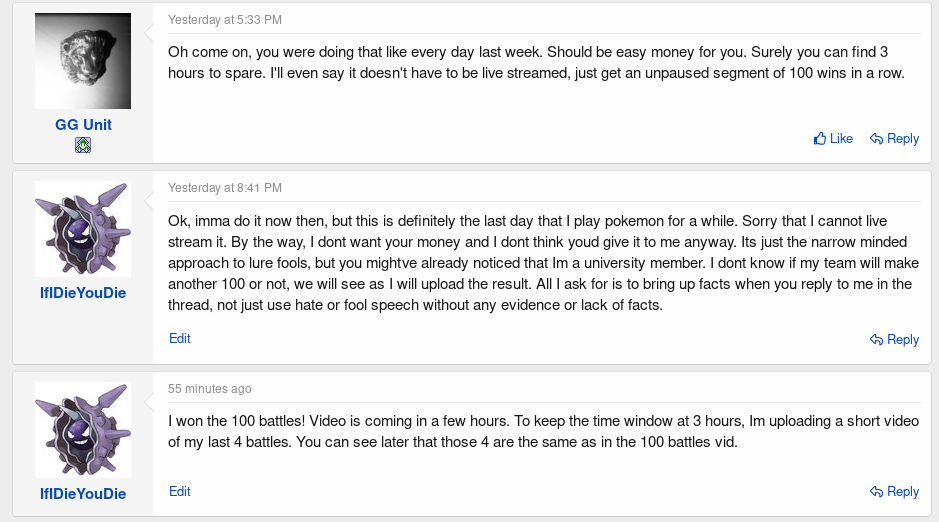
Task: Open the GG Unit username profile link
Action: point(83,125)
